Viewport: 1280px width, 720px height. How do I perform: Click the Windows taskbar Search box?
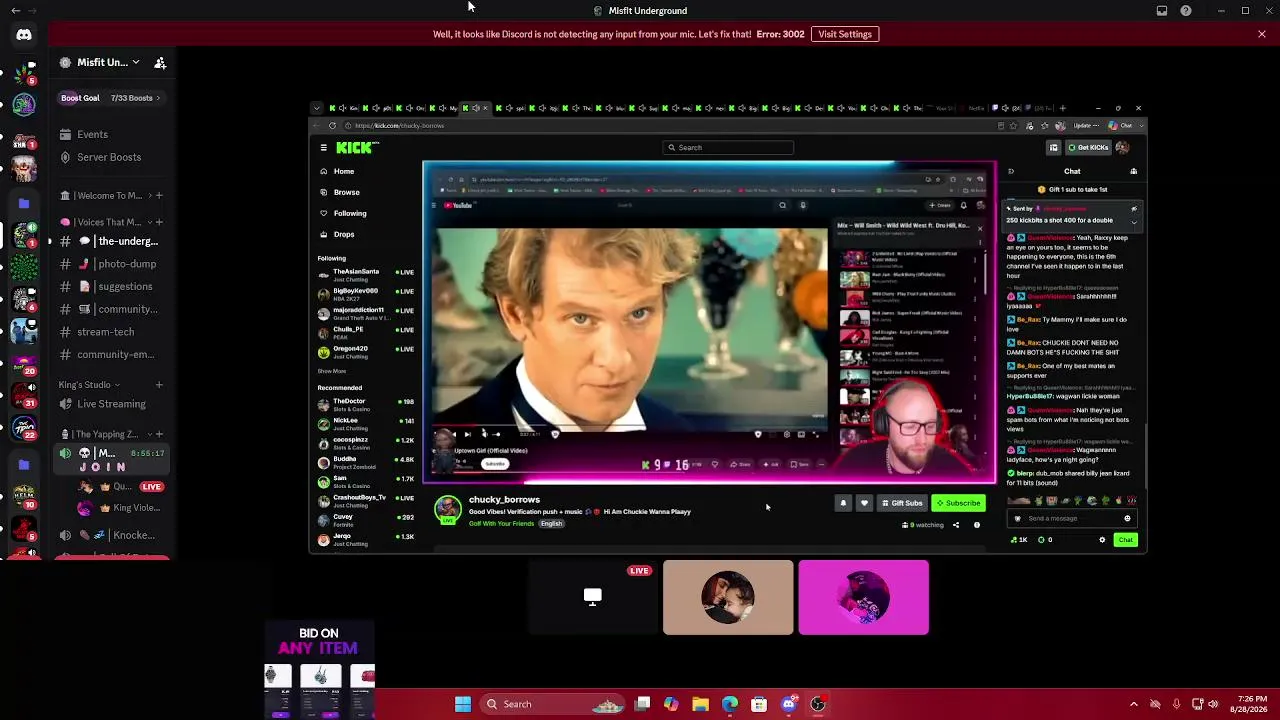[x=553, y=704]
